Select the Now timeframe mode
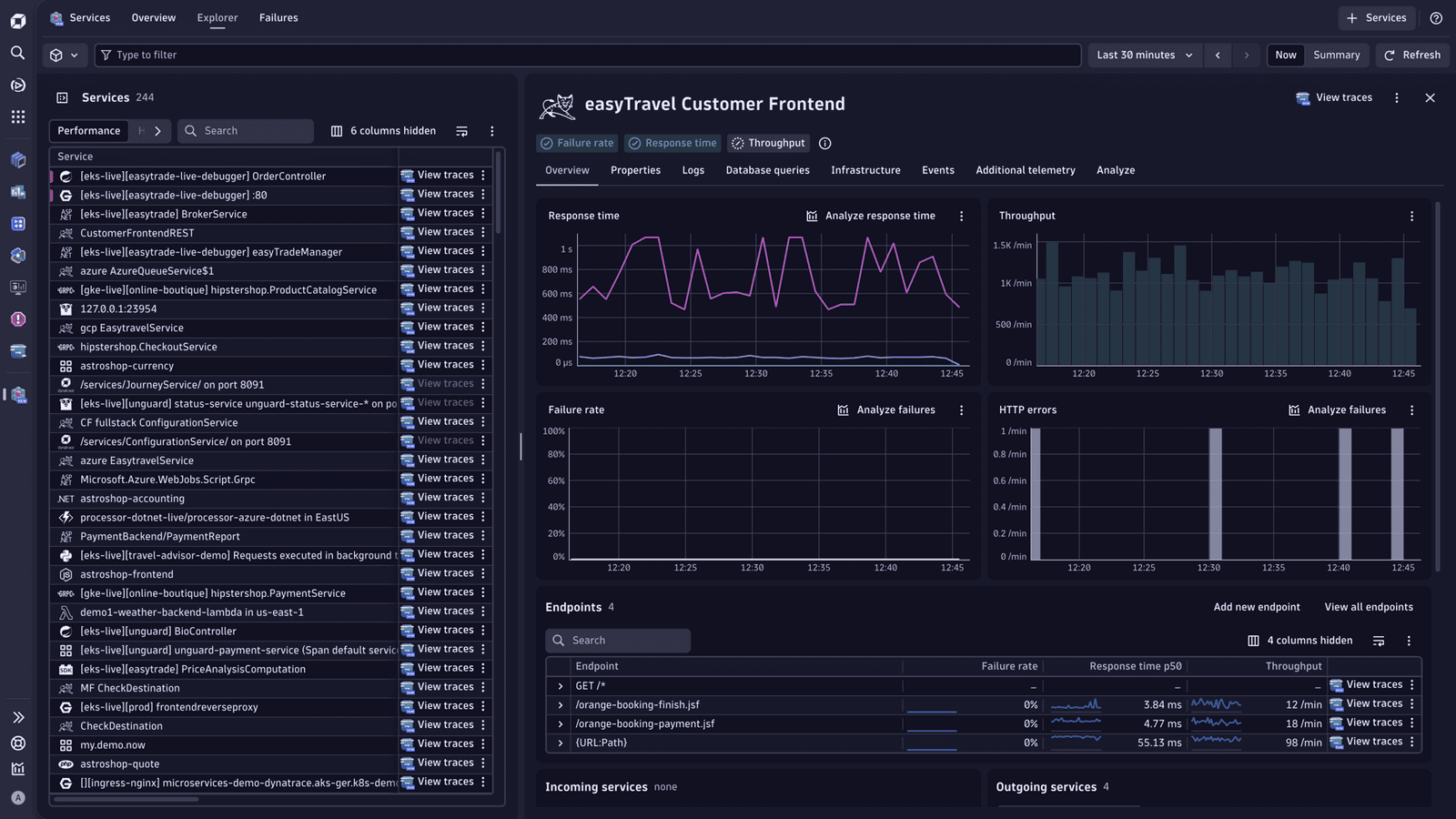 click(x=1285, y=56)
